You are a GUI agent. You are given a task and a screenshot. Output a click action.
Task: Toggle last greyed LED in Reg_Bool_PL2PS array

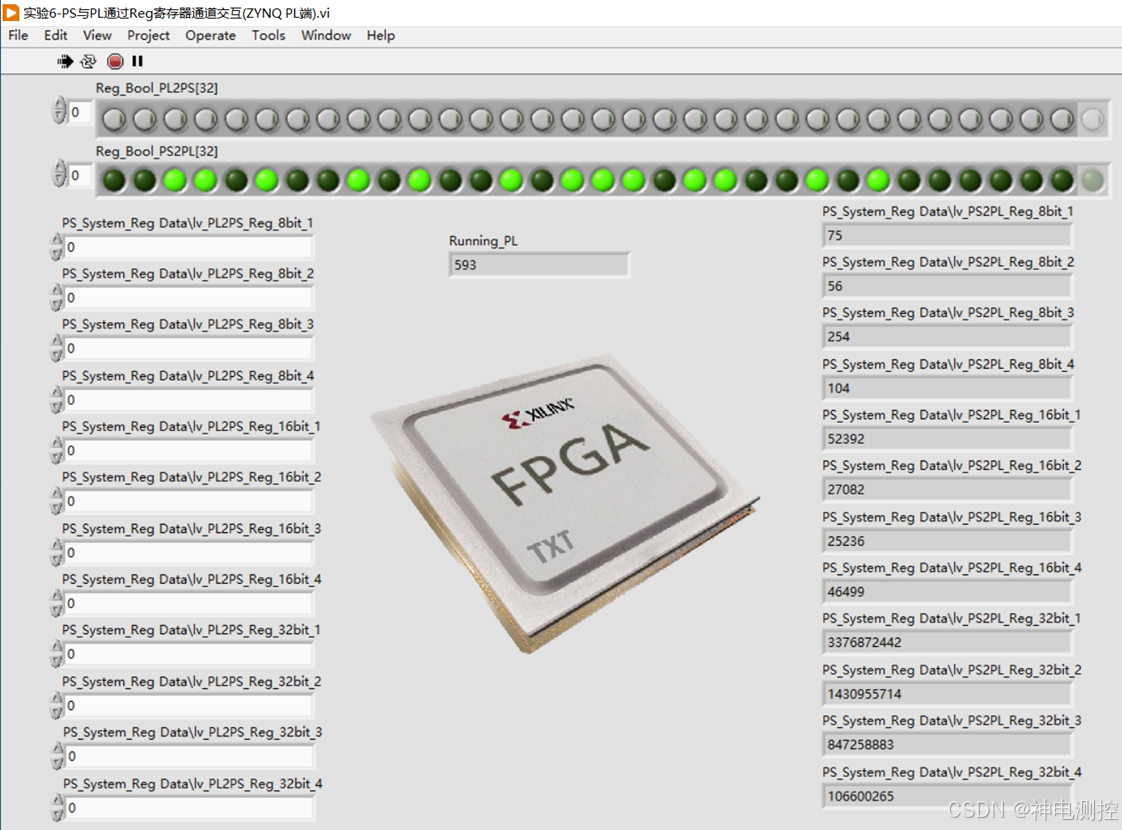[1093, 119]
